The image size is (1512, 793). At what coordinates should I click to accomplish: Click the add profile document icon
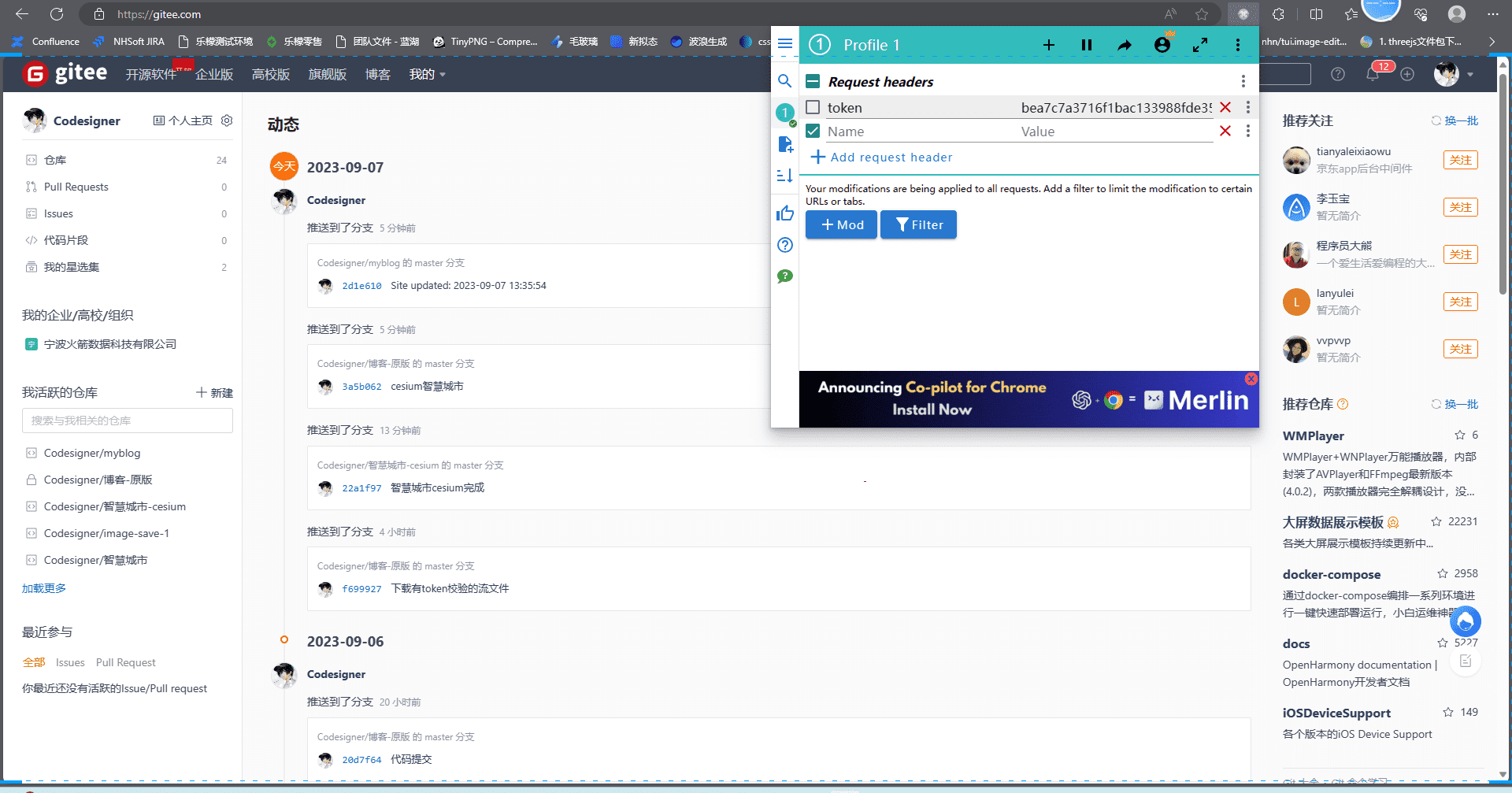[785, 144]
